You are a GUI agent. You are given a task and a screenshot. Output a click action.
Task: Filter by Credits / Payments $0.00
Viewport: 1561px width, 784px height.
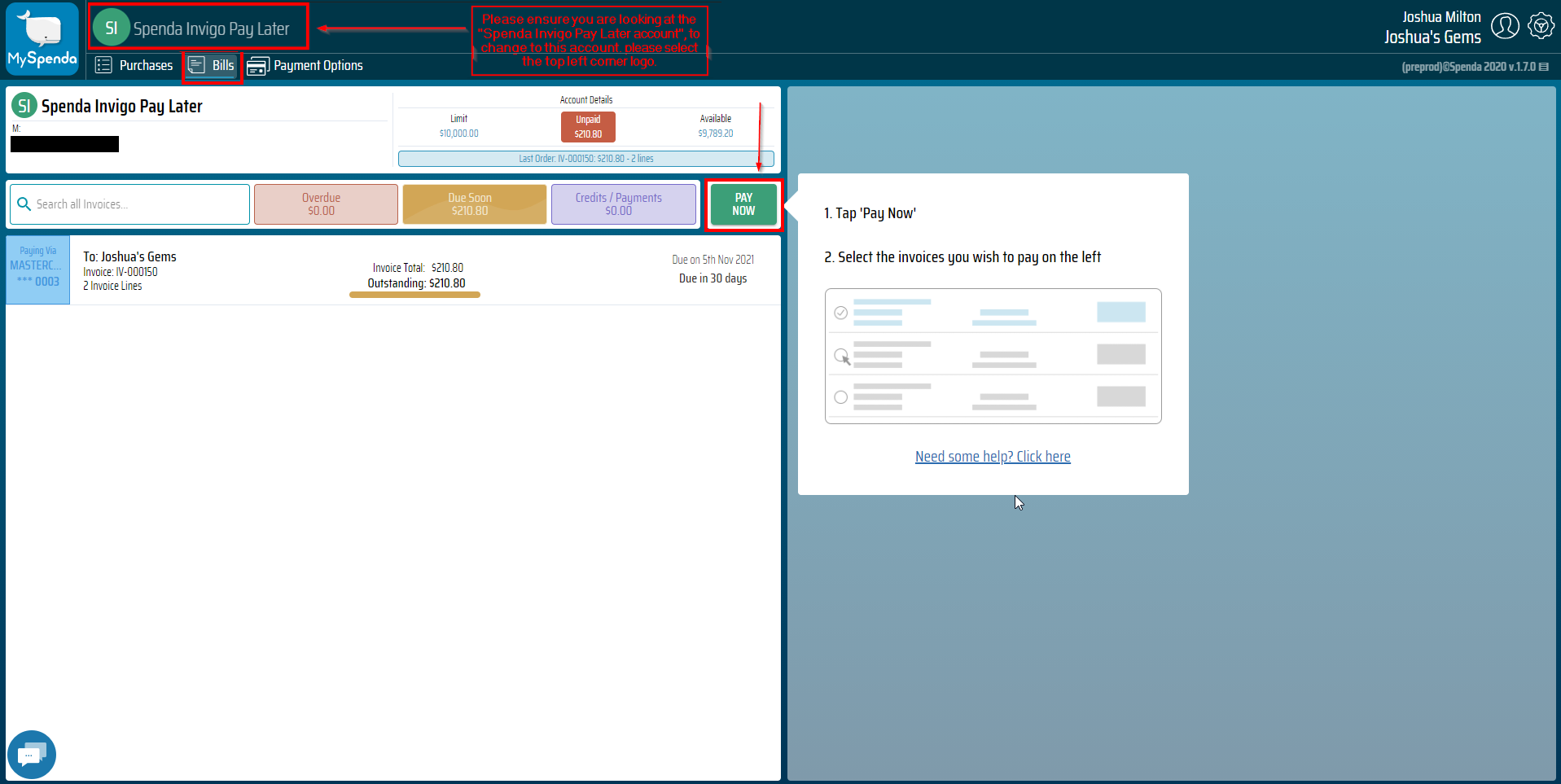(x=624, y=204)
